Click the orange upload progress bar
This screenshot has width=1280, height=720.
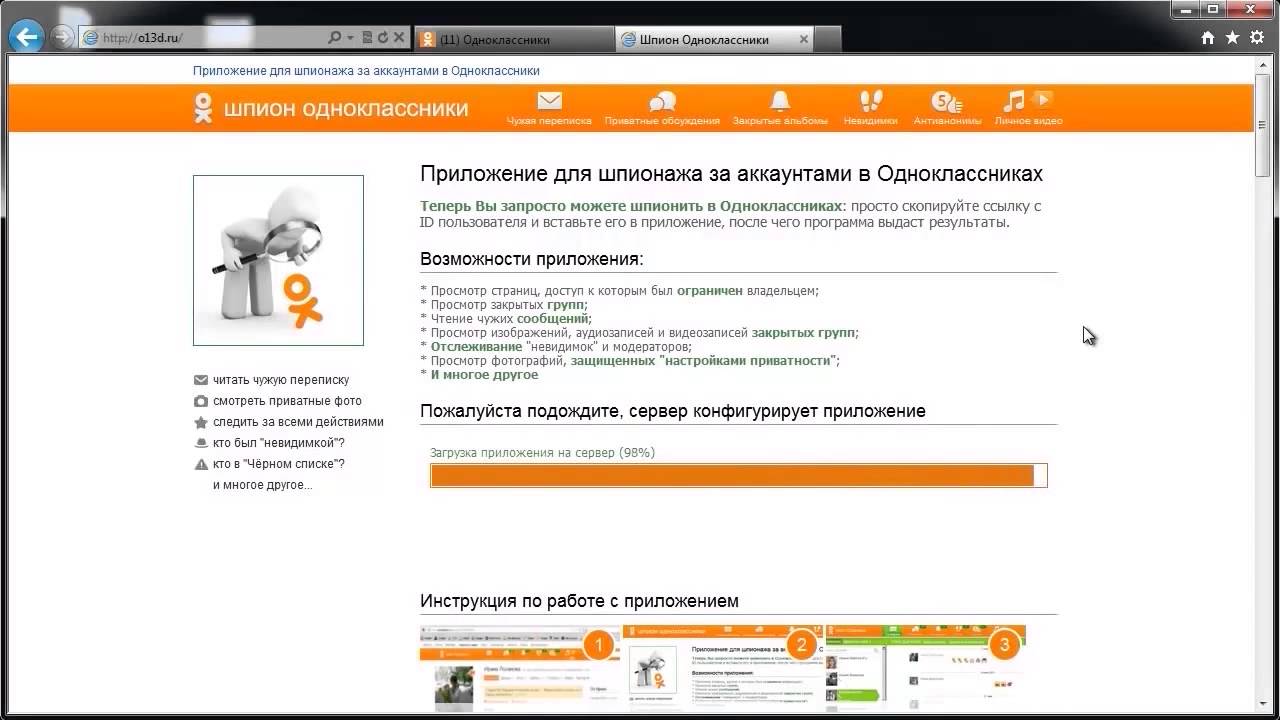click(739, 476)
